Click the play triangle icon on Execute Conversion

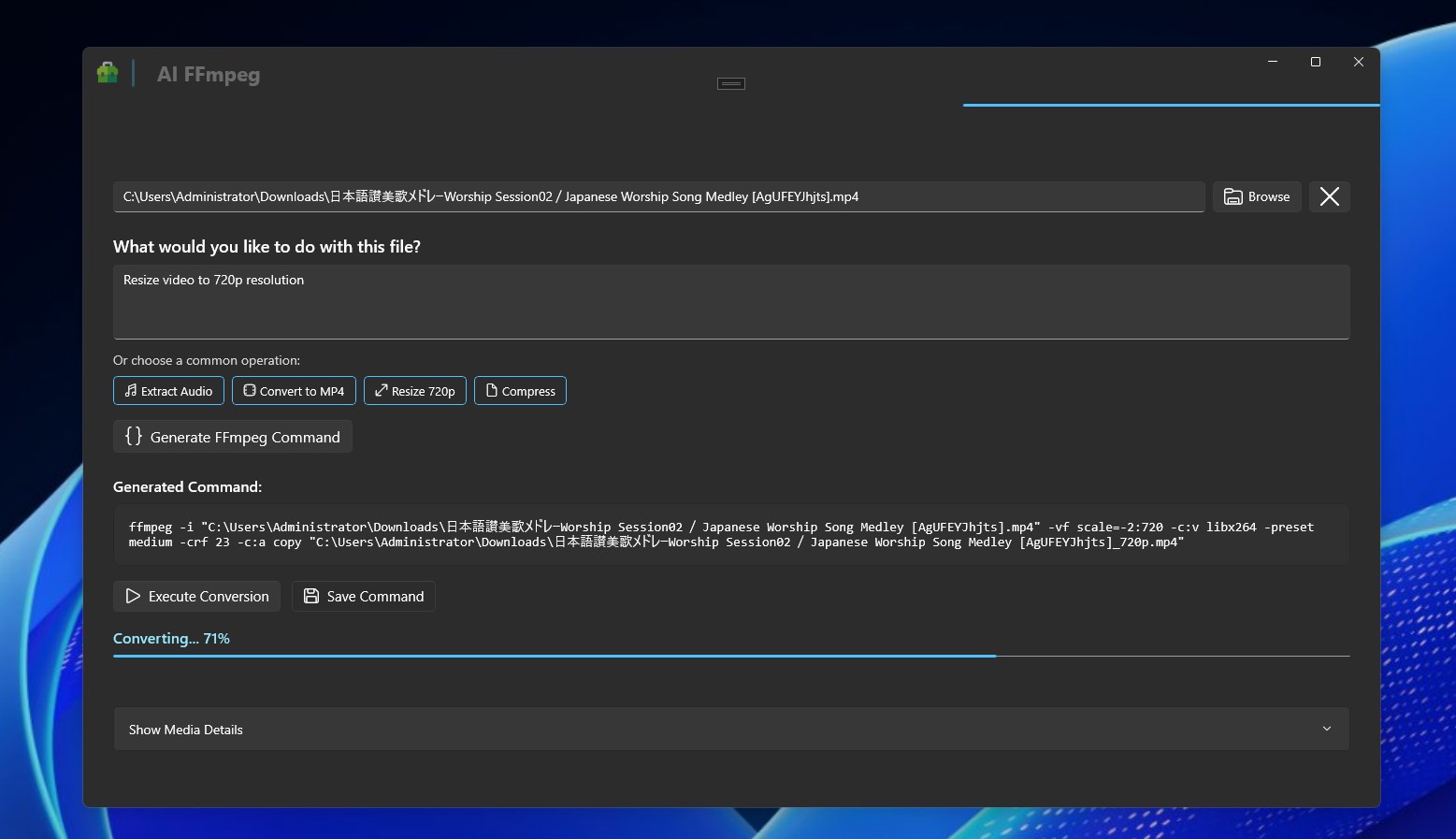pos(131,596)
